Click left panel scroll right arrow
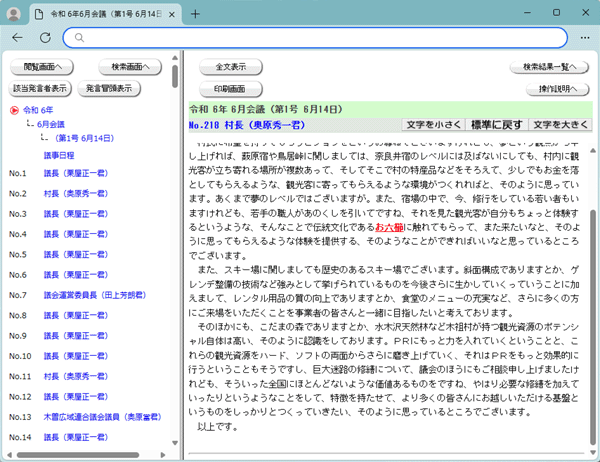The width and height of the screenshot is (600, 462). click(x=163, y=455)
